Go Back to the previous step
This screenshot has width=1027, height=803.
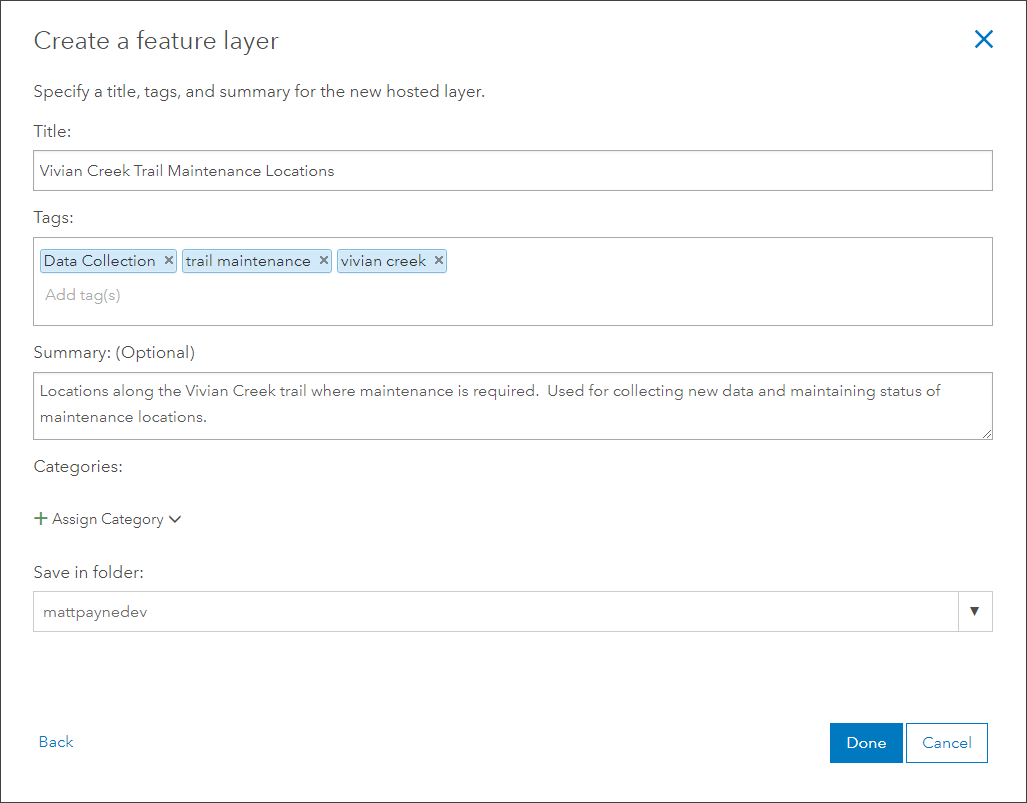coord(56,742)
